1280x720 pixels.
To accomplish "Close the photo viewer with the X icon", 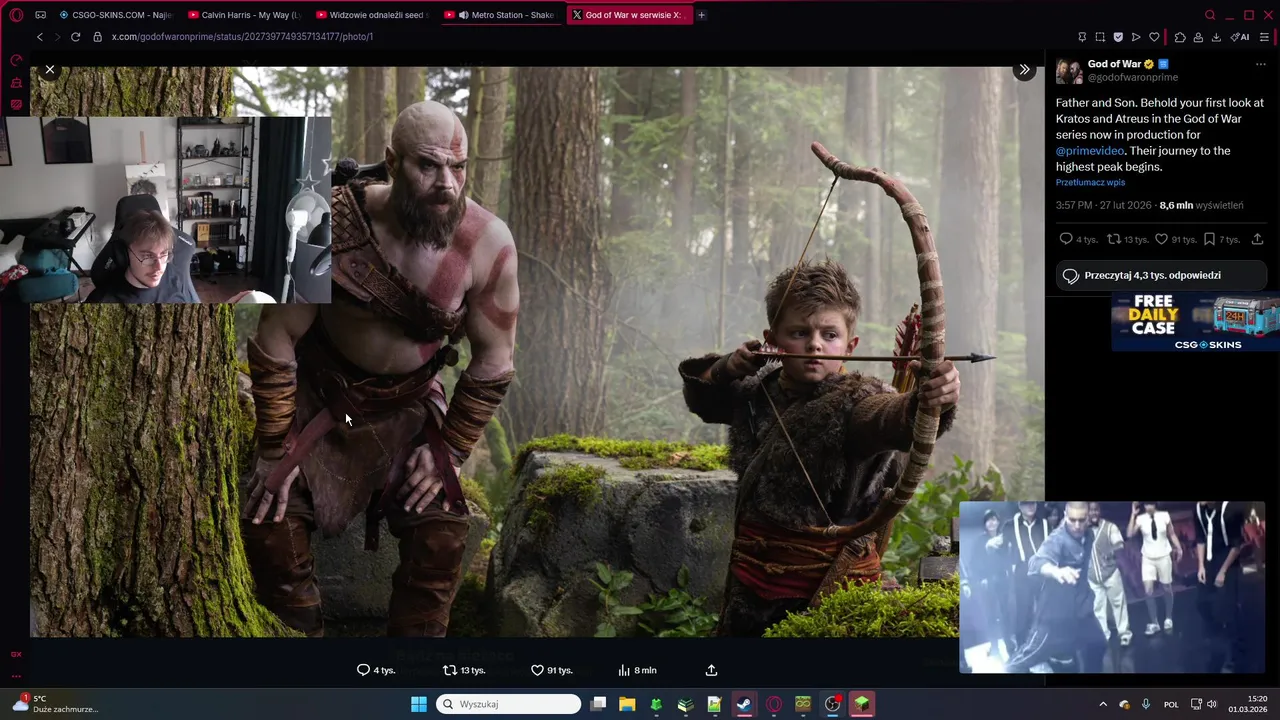I will tap(49, 70).
